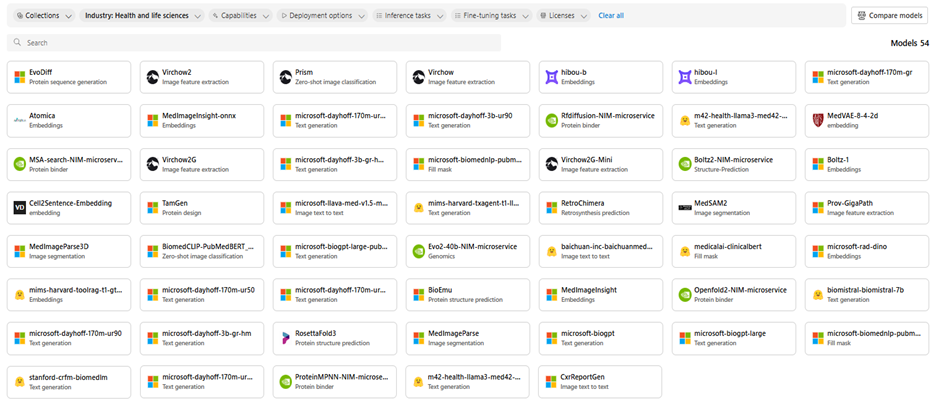This screenshot has height=408, width=936.
Task: Open the MedImageParse3D model card
Action: click(x=69, y=251)
